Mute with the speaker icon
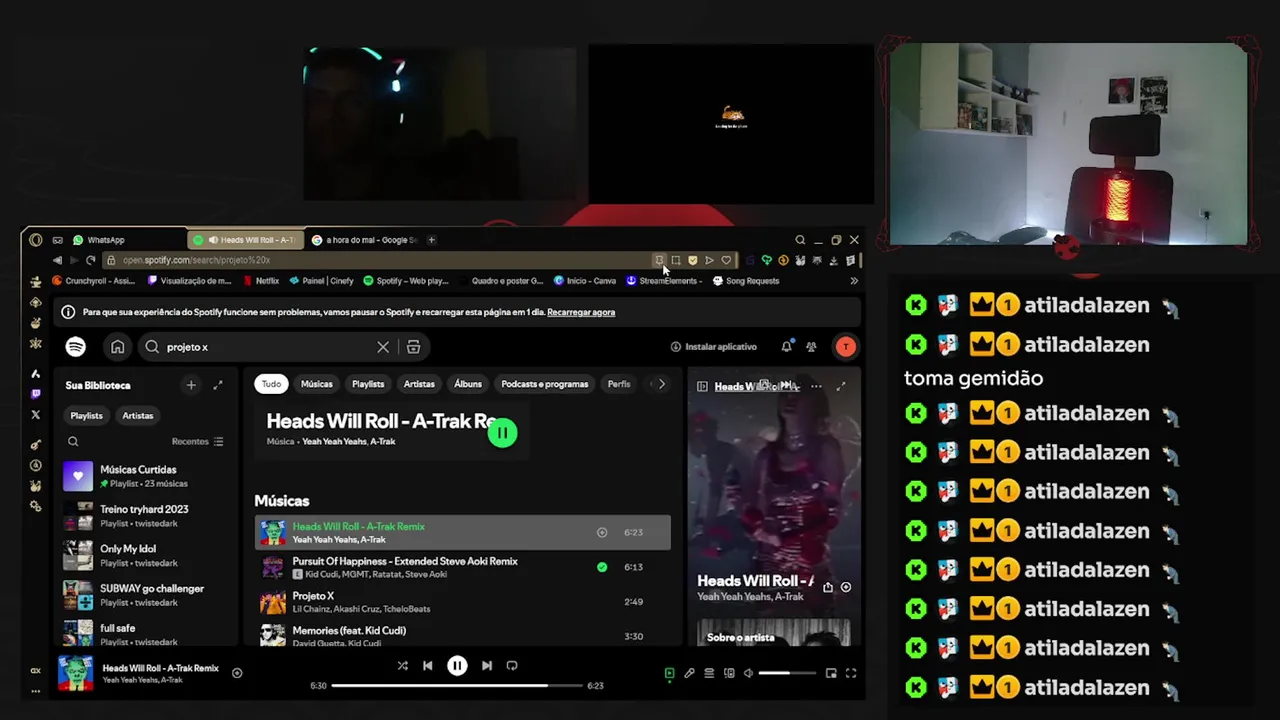This screenshot has height=720, width=1280. [x=748, y=674]
